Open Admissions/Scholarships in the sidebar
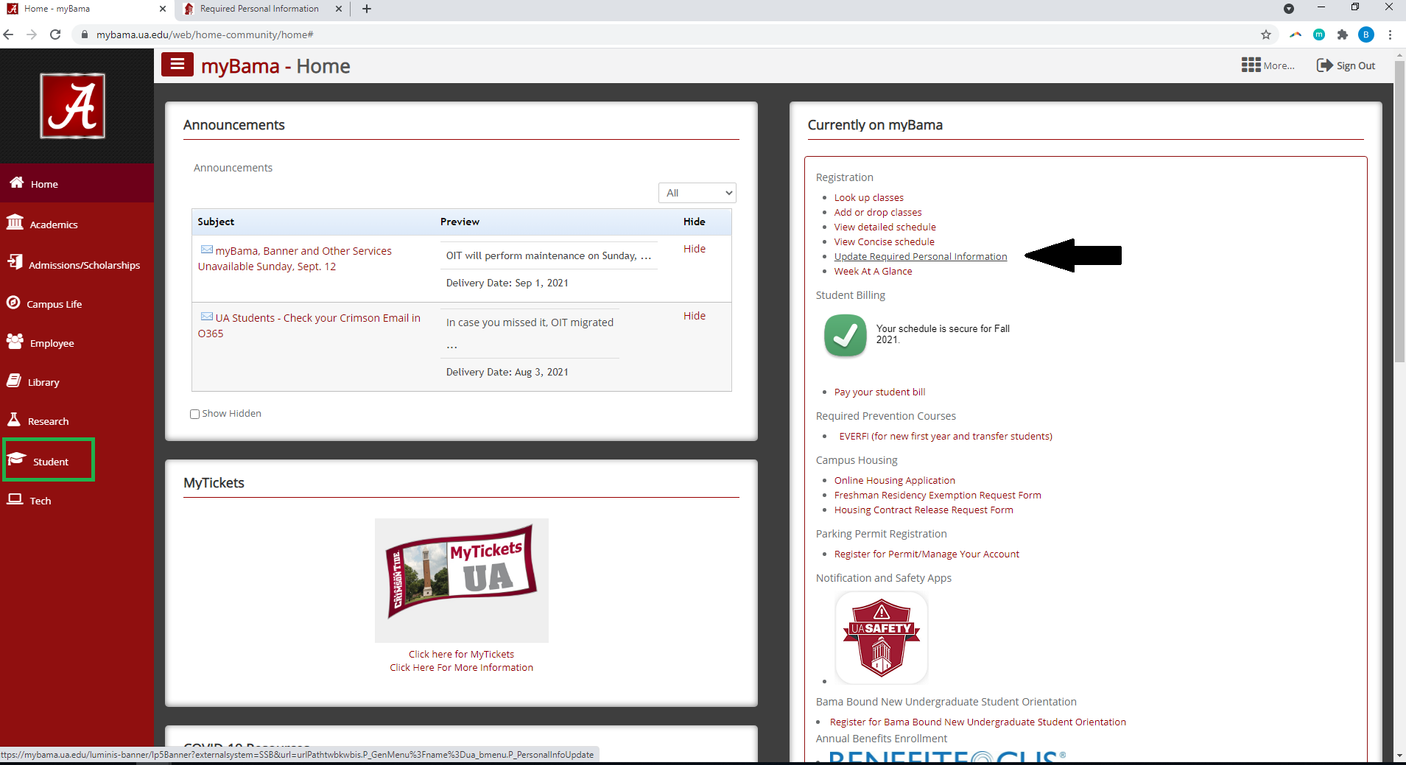 coord(84,265)
